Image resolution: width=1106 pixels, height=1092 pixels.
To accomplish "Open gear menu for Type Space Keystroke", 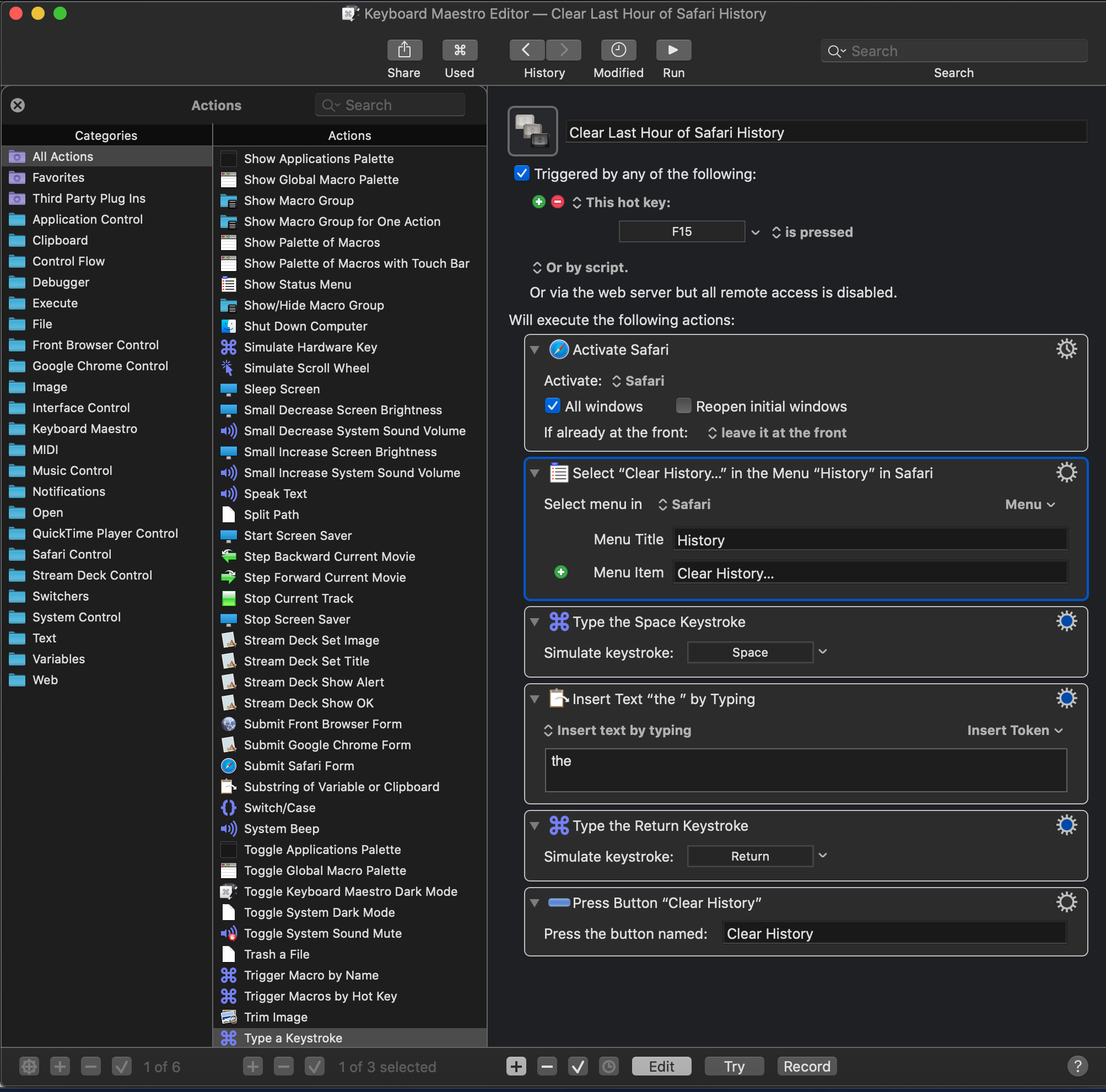I will 1066,621.
